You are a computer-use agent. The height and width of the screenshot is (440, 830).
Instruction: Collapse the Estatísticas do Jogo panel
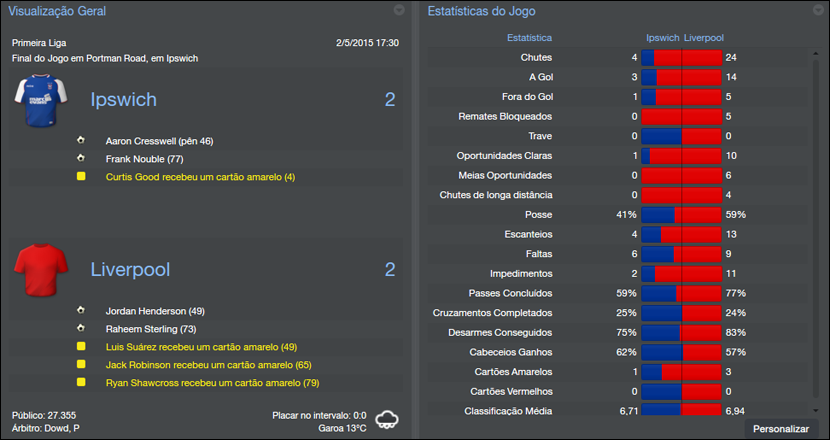pyautogui.click(x=817, y=10)
